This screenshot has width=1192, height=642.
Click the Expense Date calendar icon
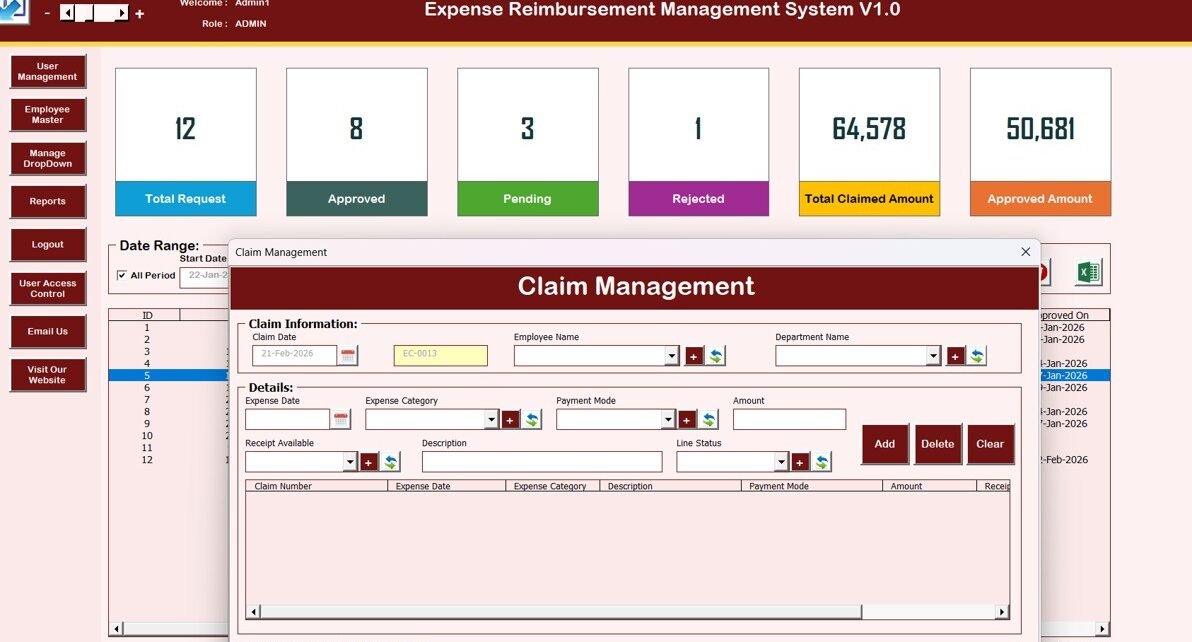tap(341, 420)
